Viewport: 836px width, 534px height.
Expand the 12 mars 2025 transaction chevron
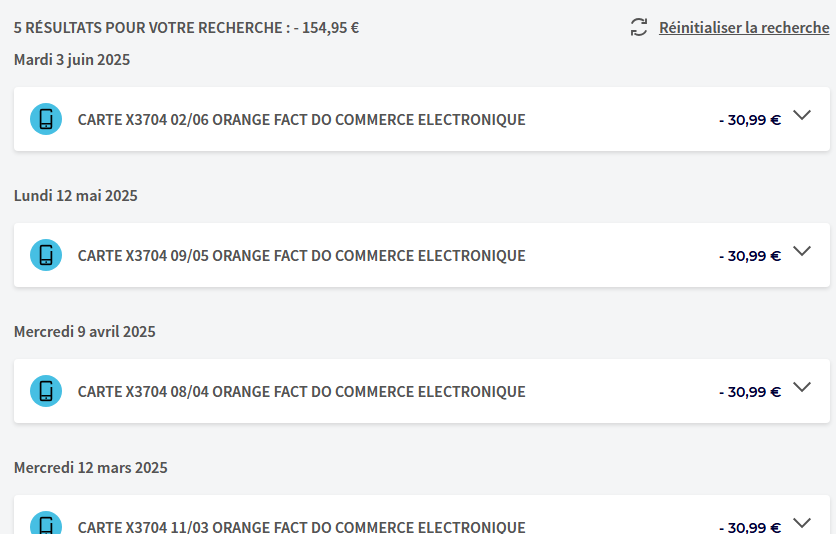[x=801, y=522]
